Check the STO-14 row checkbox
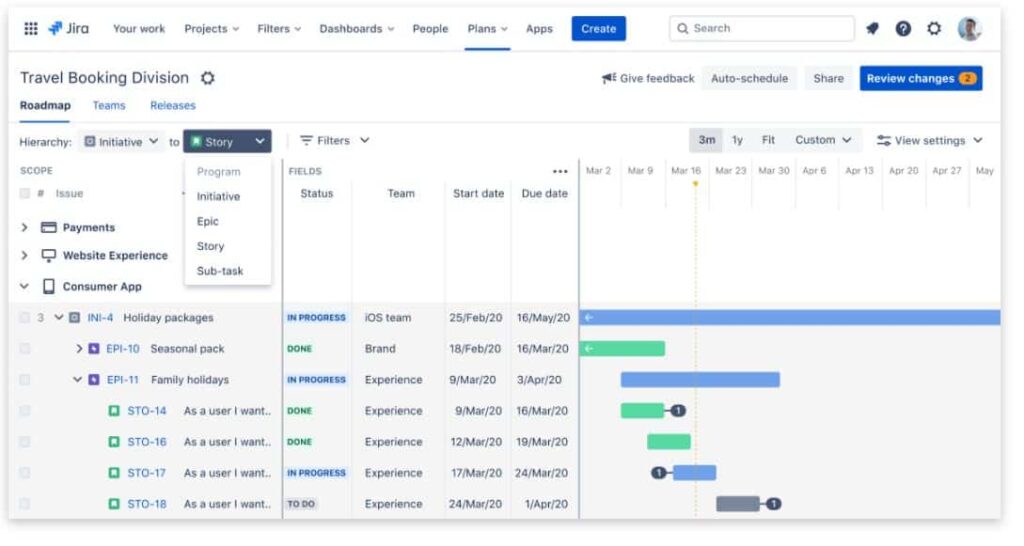1024x546 pixels. coord(25,411)
